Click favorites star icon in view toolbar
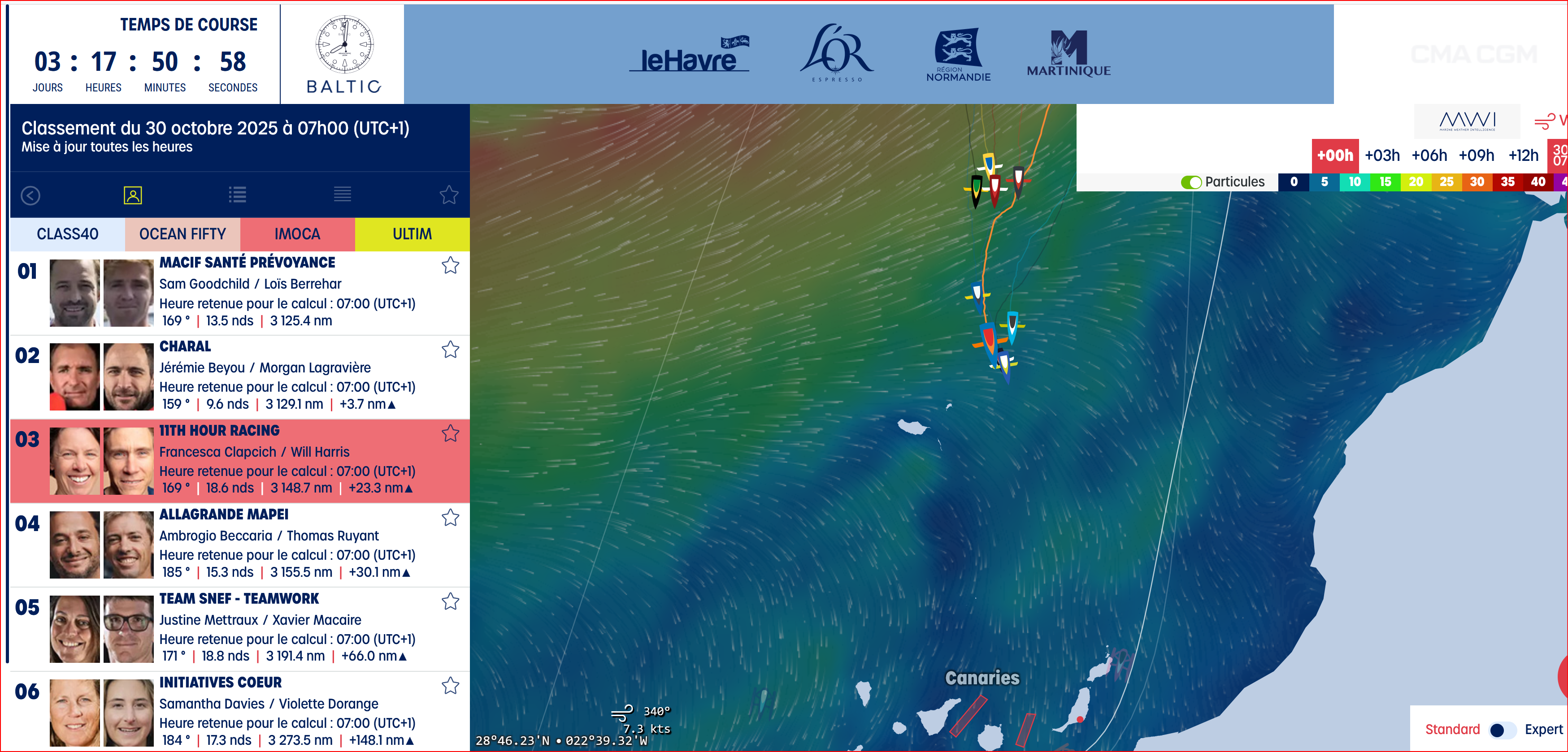Viewport: 1568px width, 752px height. pyautogui.click(x=449, y=194)
